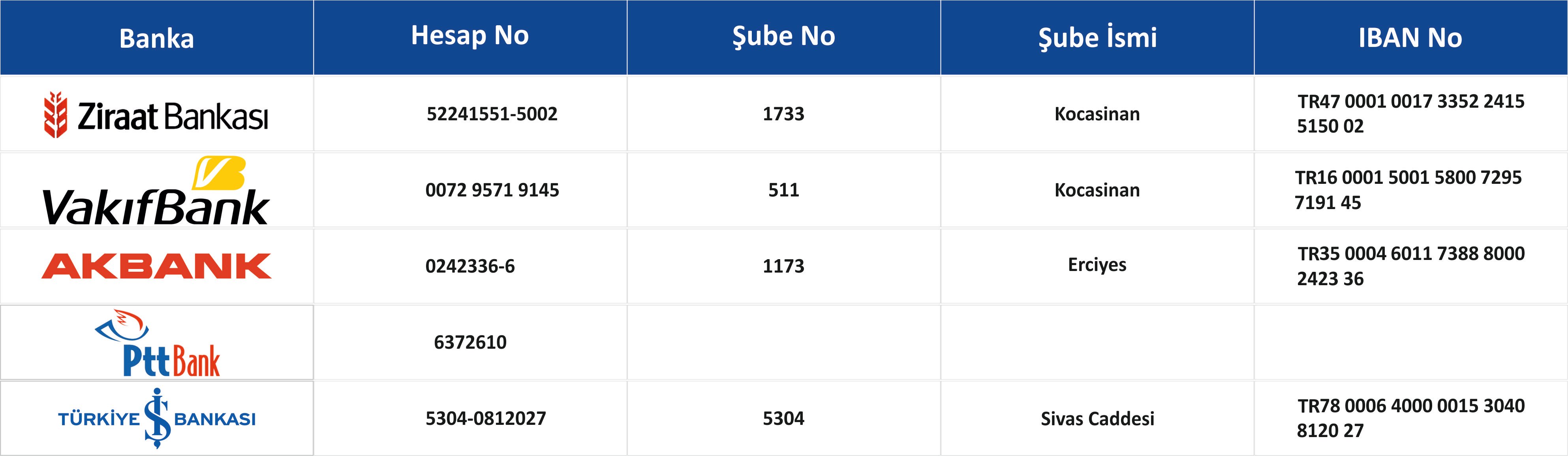
Task: Click the Akbank logo
Action: tap(156, 266)
